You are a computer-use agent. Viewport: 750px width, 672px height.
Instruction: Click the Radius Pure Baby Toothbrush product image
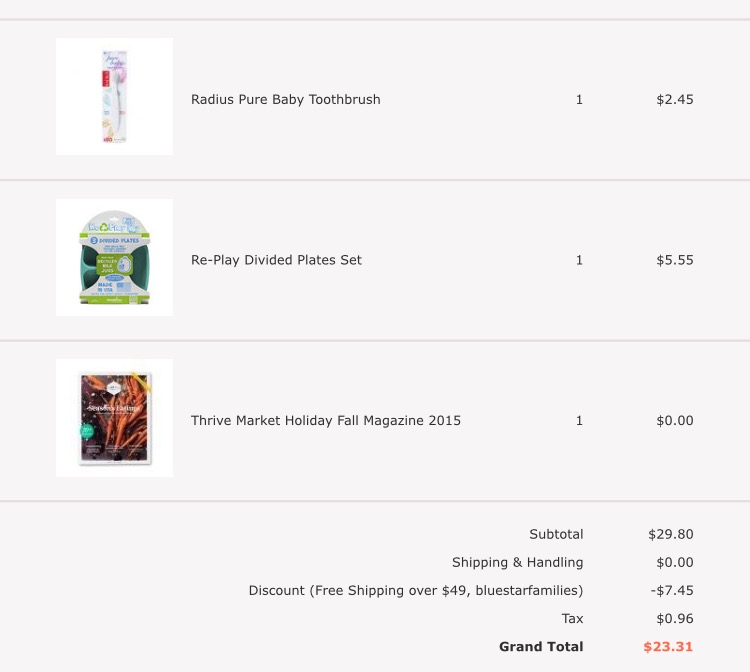(x=114, y=97)
